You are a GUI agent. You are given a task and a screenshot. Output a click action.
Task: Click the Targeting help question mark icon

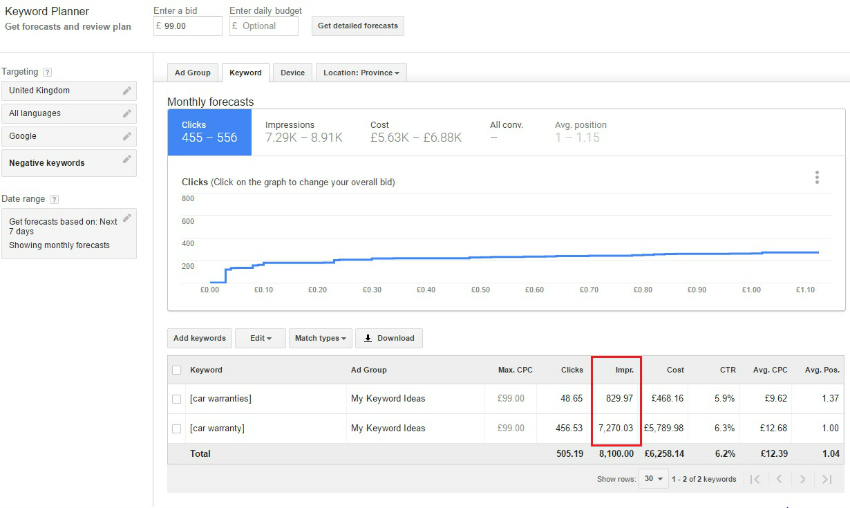pyautogui.click(x=48, y=72)
